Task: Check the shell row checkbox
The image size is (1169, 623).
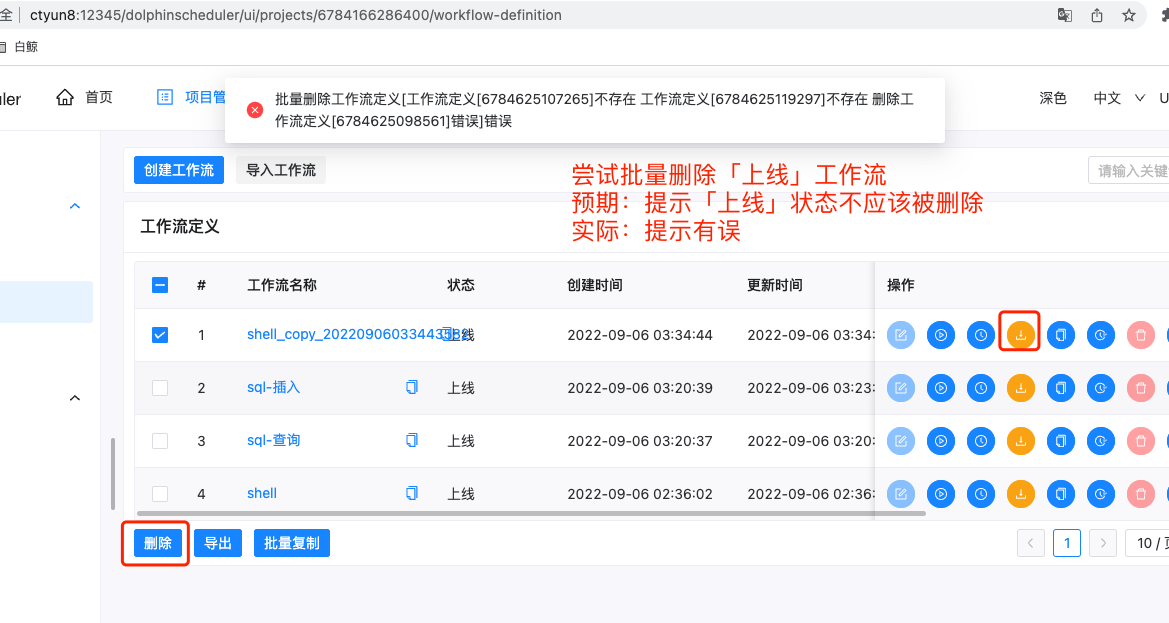Action: 160,493
